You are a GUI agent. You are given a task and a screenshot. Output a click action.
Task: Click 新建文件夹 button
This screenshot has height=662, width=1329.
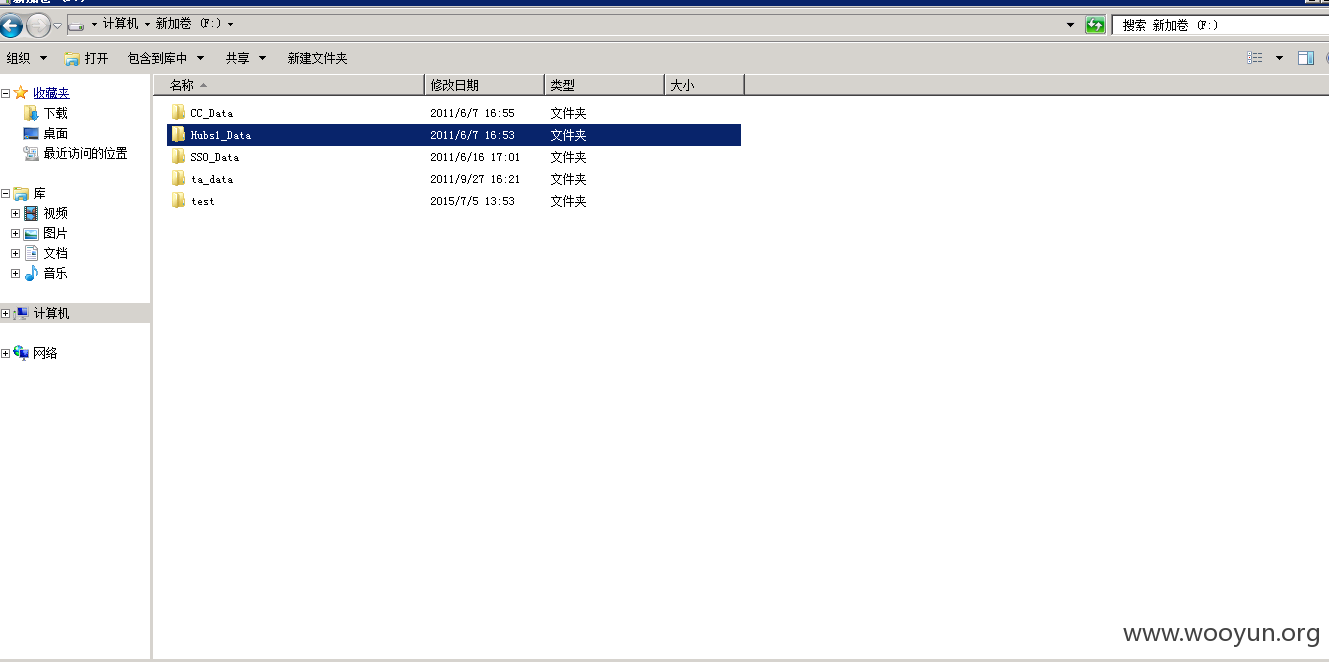317,58
